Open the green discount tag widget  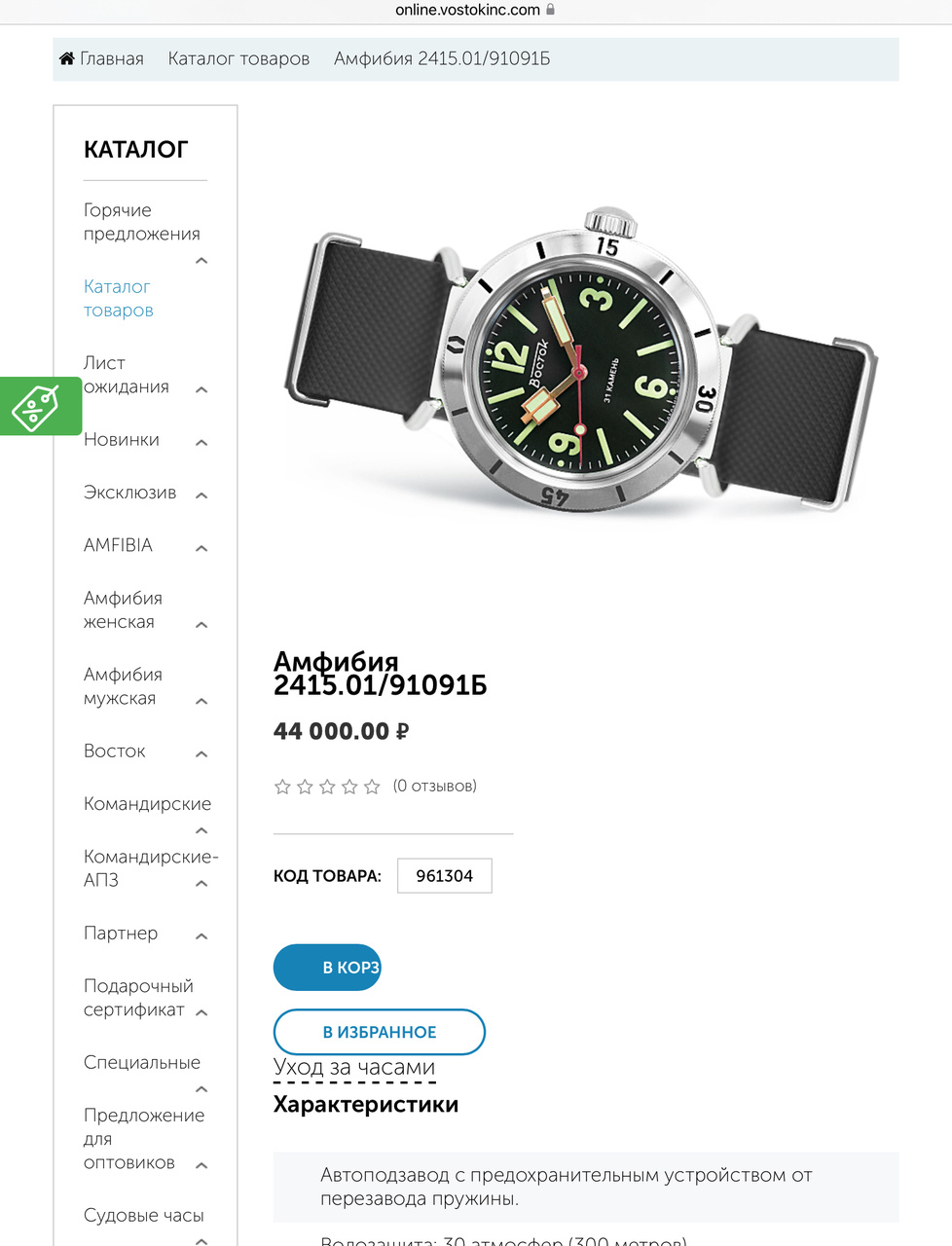pos(40,406)
